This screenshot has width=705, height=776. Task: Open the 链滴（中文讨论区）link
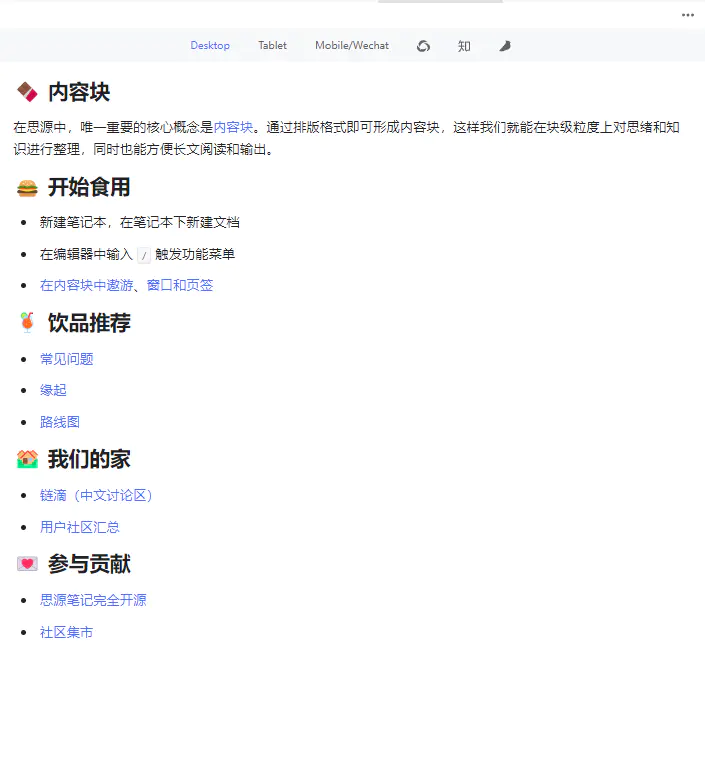(x=96, y=495)
